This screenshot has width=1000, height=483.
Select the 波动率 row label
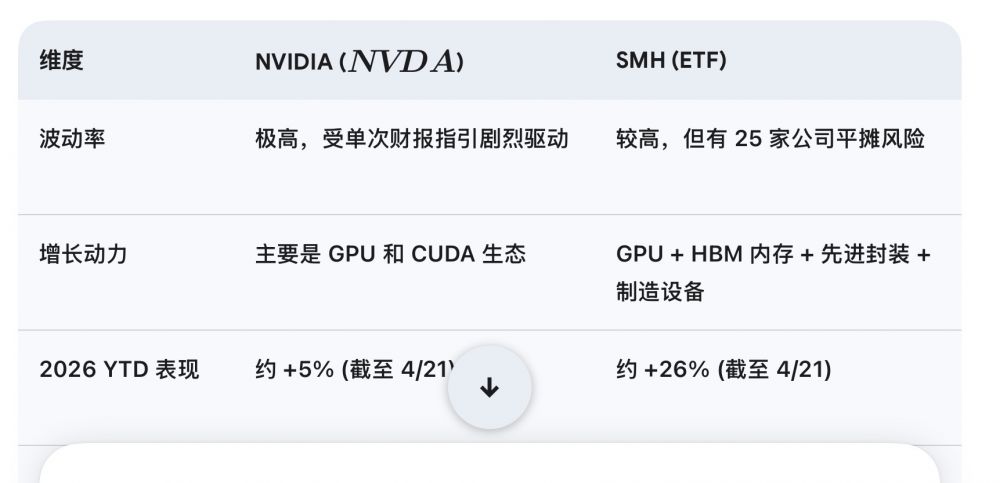tap(72, 139)
